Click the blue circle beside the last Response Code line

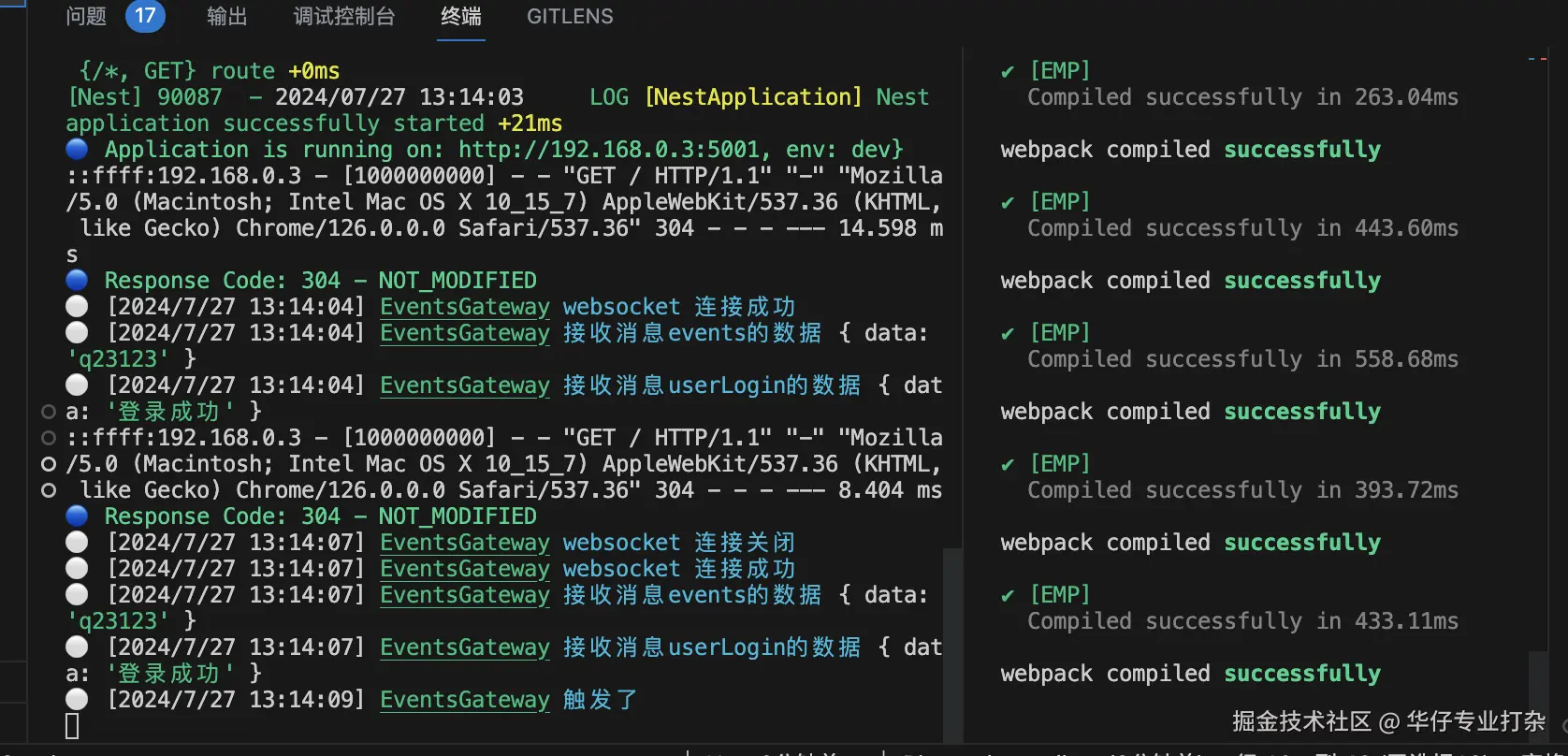[x=77, y=516]
